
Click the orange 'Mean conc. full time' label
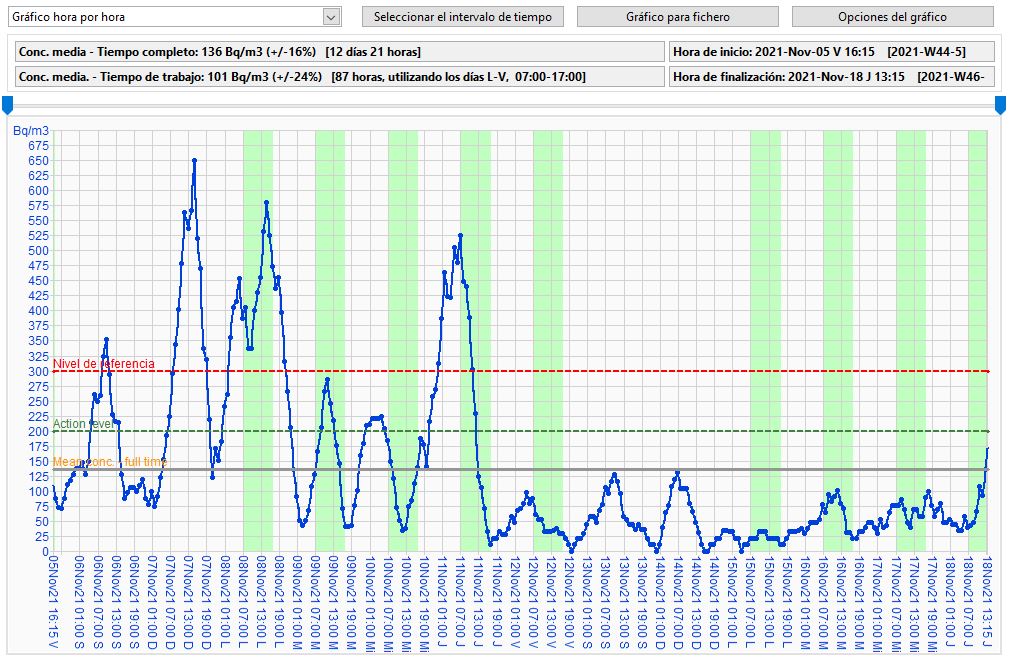110,462
